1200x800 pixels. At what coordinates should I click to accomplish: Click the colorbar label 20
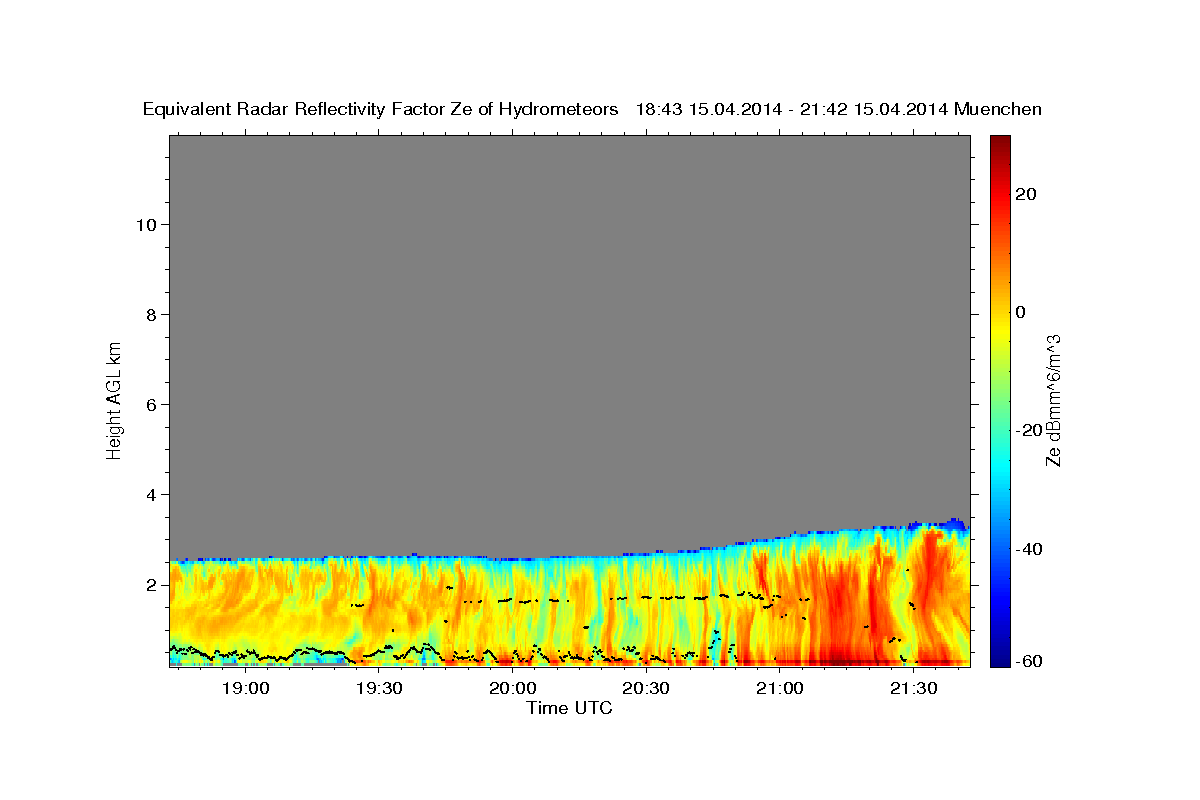[1025, 194]
